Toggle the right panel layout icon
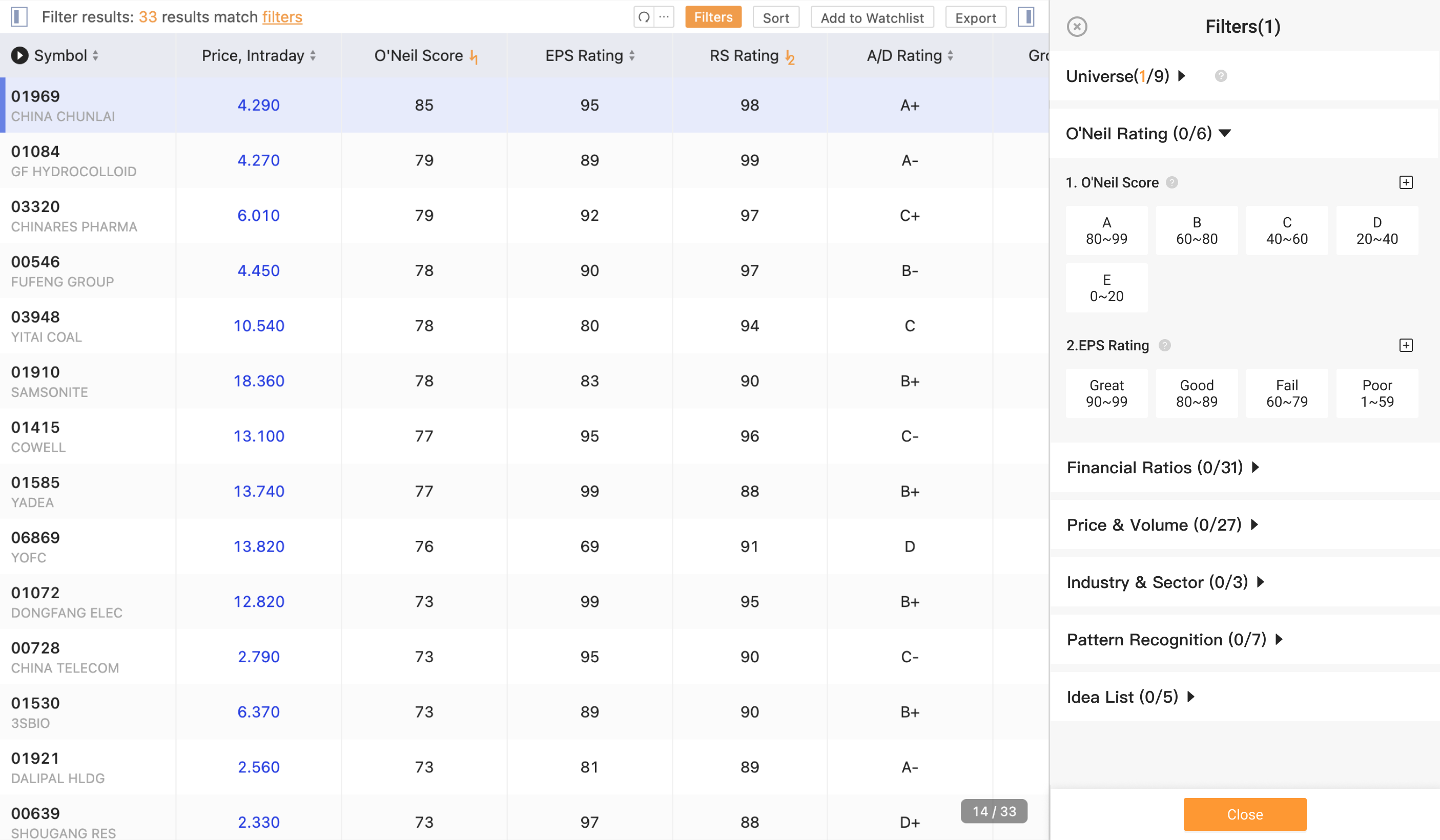 (x=1026, y=17)
